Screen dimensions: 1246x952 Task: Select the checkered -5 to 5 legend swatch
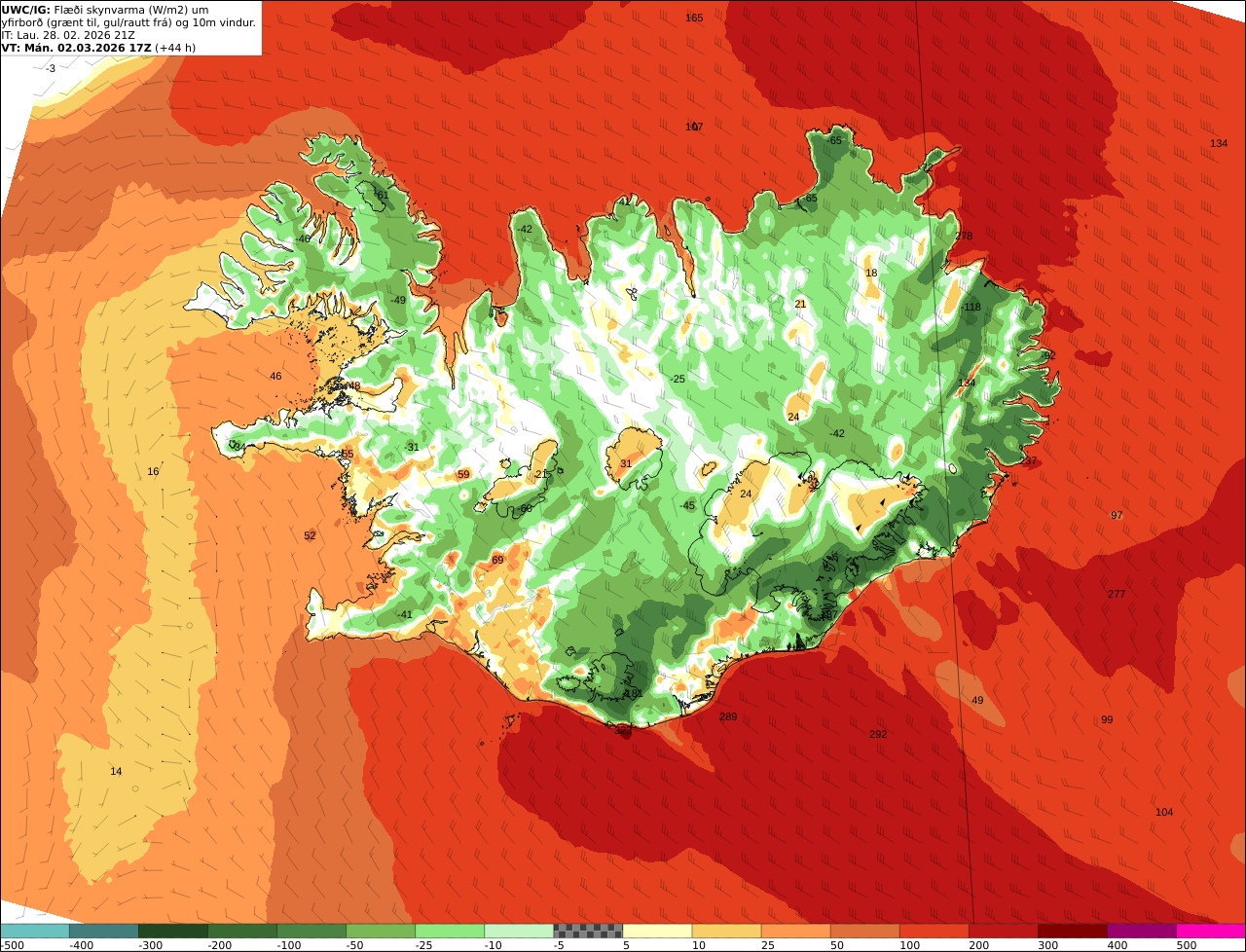click(588, 931)
